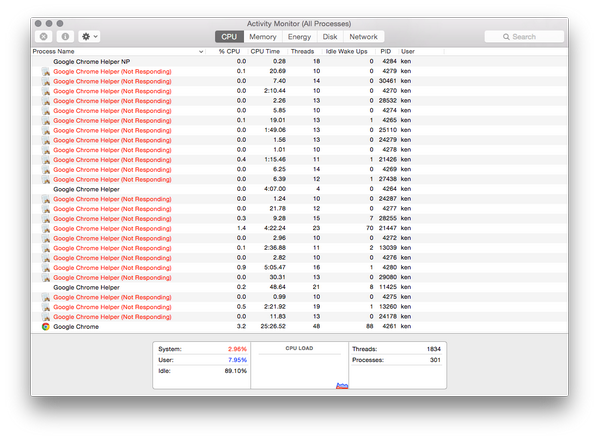Switch to the CPU tab

pos(229,37)
